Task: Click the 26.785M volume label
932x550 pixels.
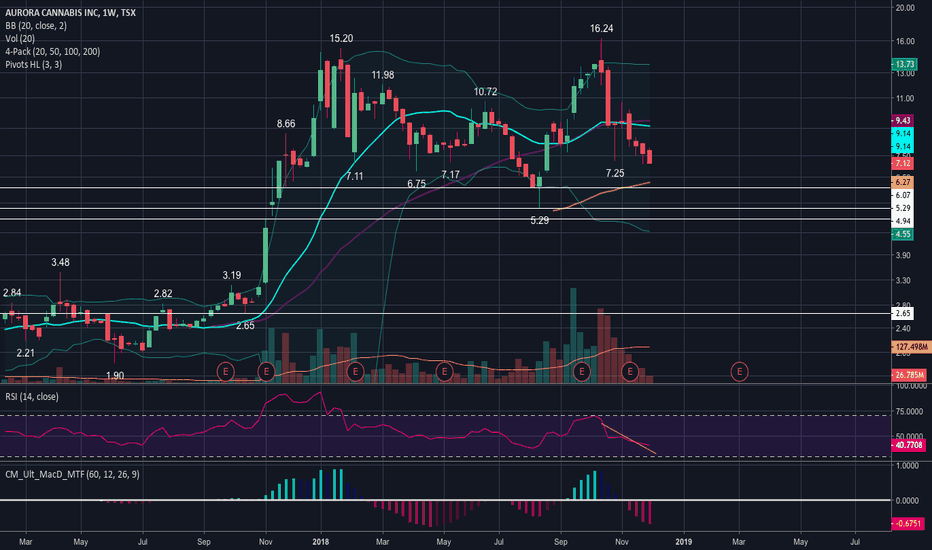Action: tap(909, 375)
